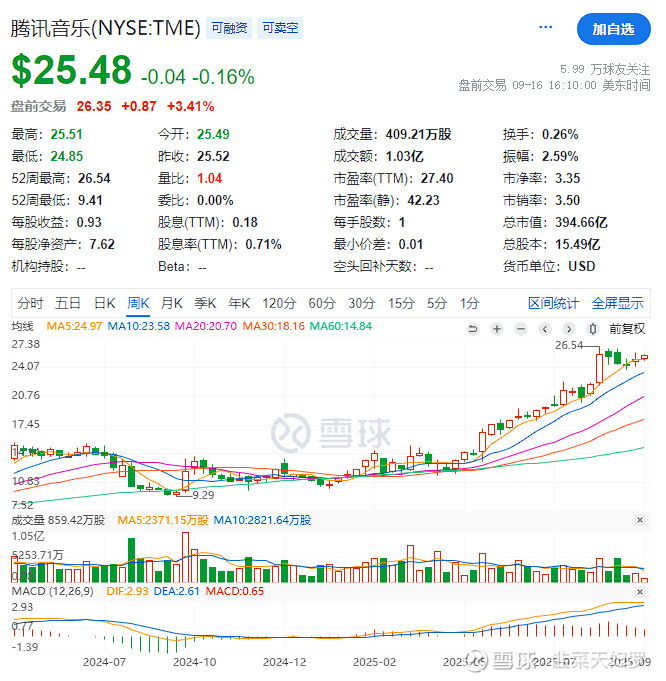
Task: Click the chart reset undo icon
Action: [473, 329]
